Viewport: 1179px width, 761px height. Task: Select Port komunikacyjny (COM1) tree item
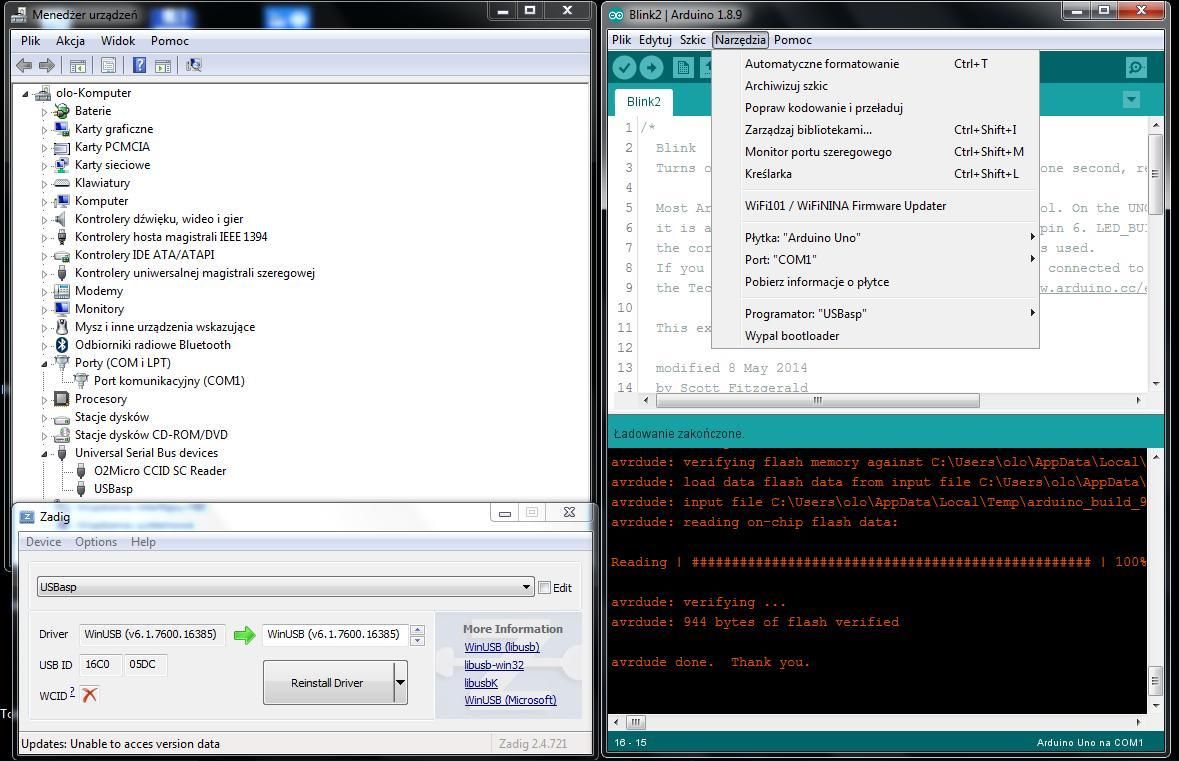(x=169, y=380)
